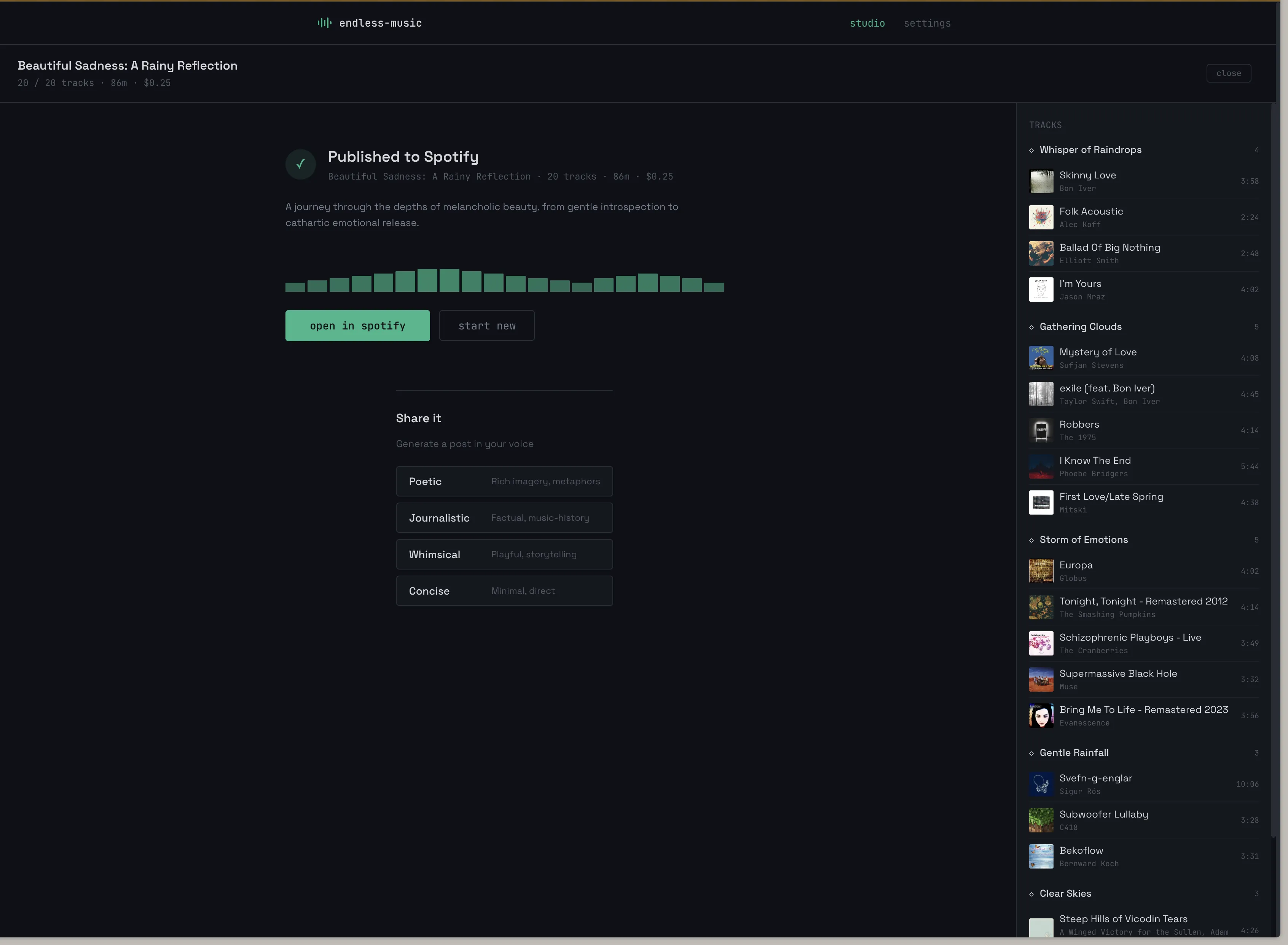Image resolution: width=1288 pixels, height=945 pixels.
Task: Click the Supermassive Black Hole album art
Action: coord(1041,679)
